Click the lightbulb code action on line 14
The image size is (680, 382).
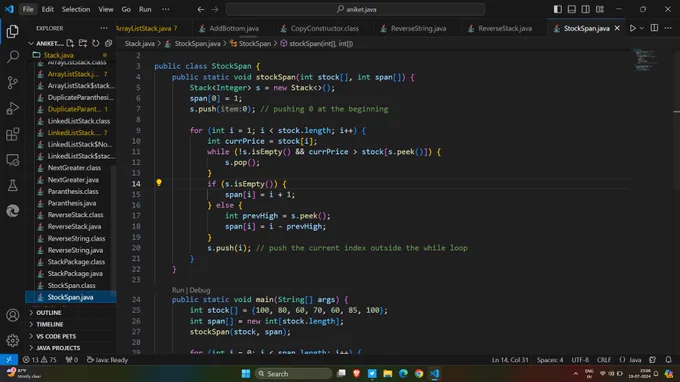coord(159,183)
